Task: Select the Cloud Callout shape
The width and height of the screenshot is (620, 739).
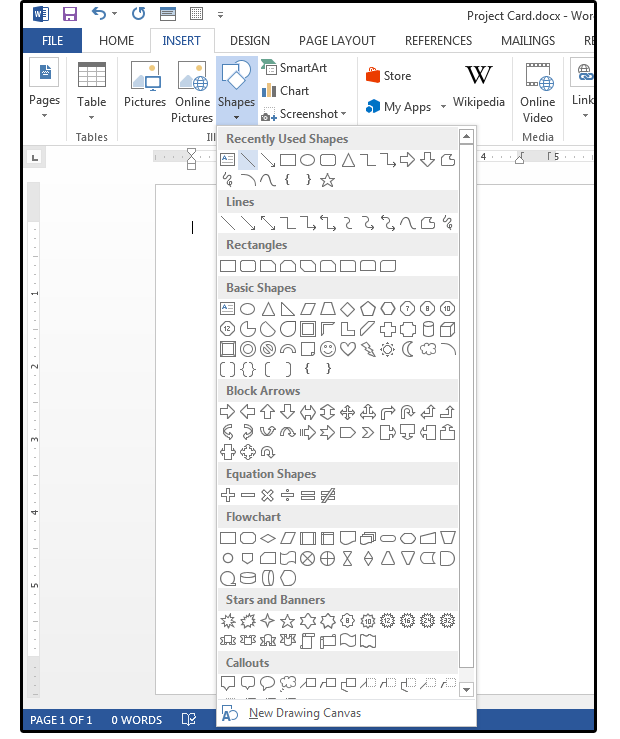Action: pos(288,683)
